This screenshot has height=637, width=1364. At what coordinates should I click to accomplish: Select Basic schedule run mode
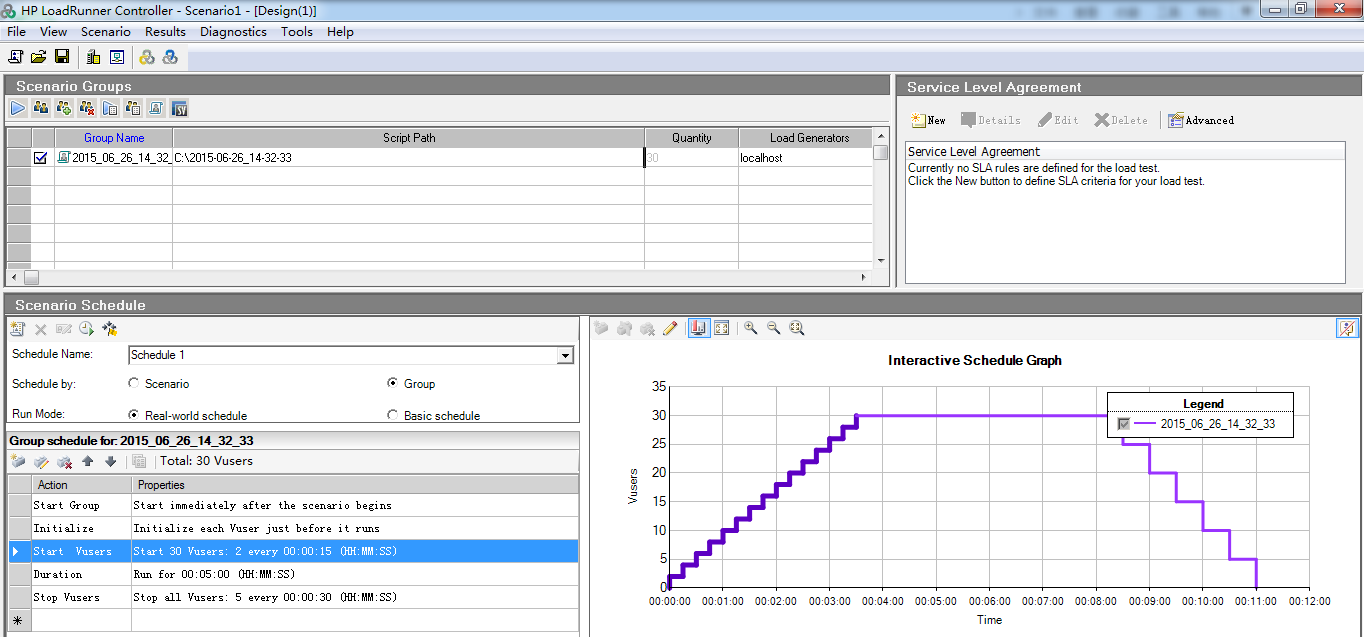(x=393, y=415)
